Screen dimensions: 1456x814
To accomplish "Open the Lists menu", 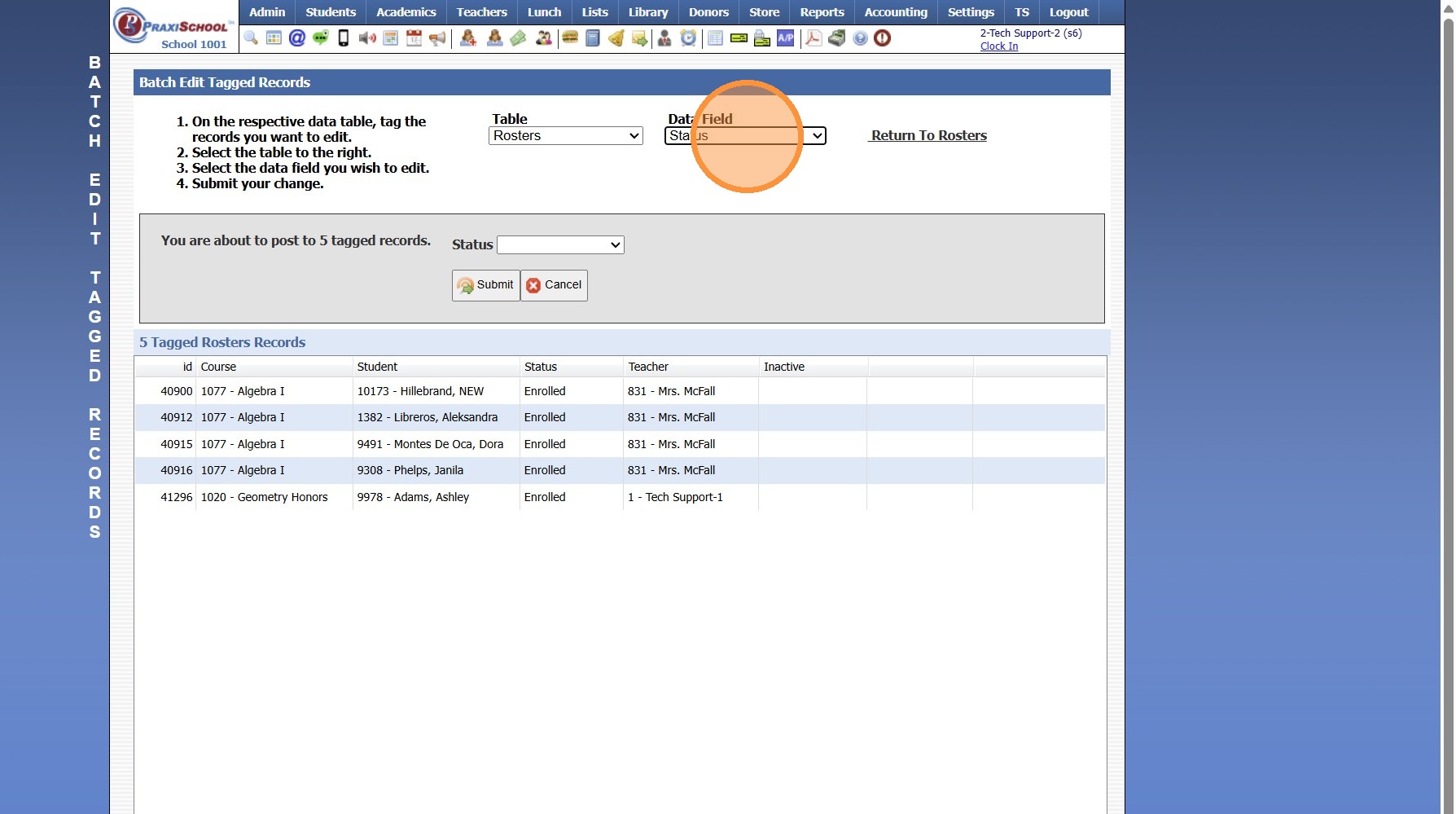I will coord(595,12).
